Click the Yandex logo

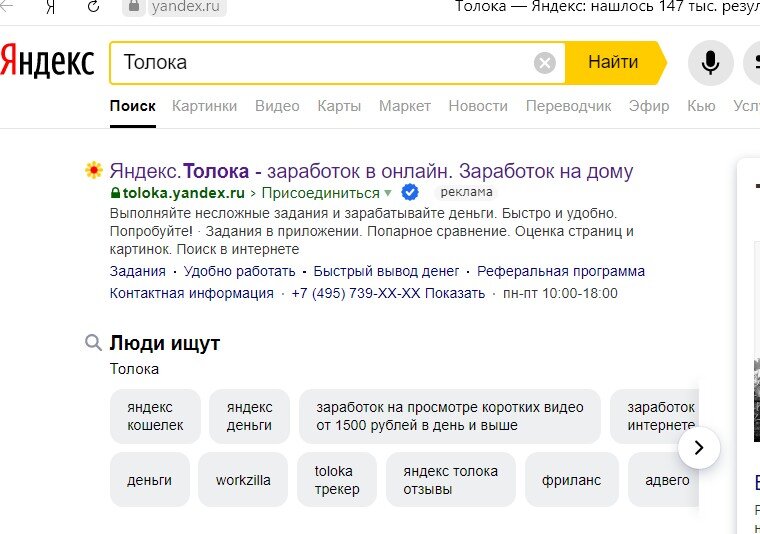click(47, 61)
